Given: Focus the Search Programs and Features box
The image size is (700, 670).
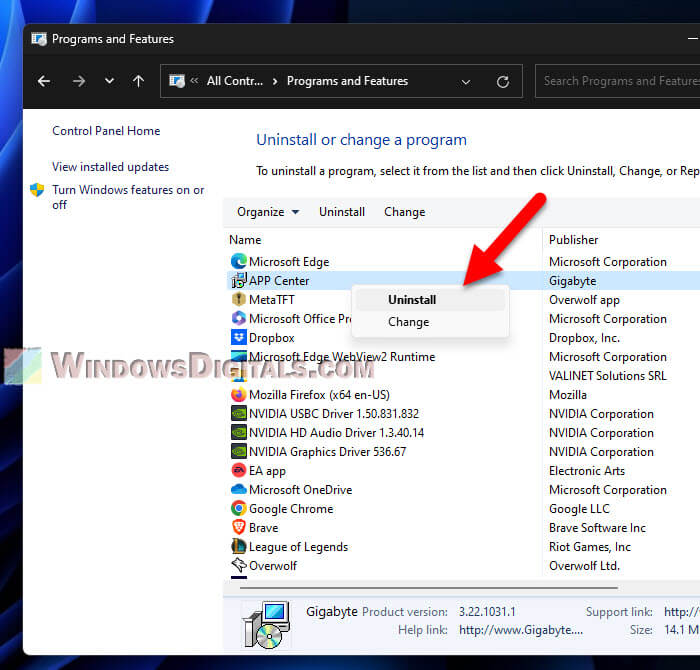Looking at the screenshot, I should [618, 81].
